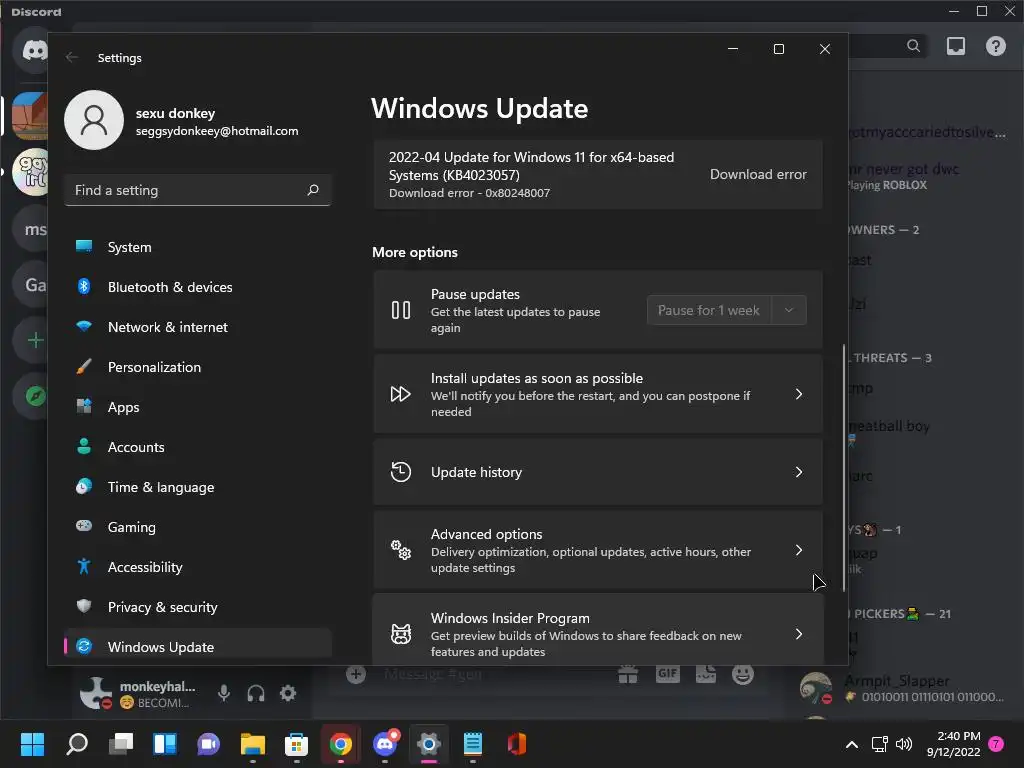This screenshot has width=1024, height=768.
Task: Open the Pause for 1 week dropdown arrow
Action: point(789,310)
